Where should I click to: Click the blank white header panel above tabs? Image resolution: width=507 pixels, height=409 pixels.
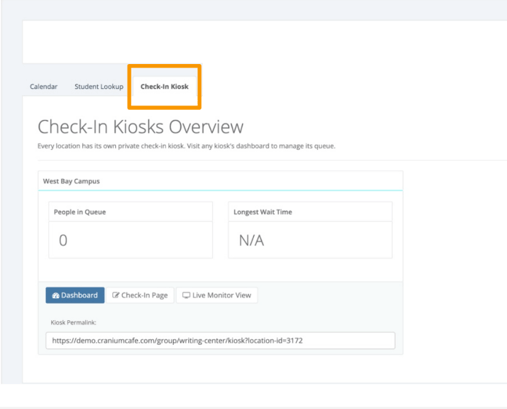265,42
